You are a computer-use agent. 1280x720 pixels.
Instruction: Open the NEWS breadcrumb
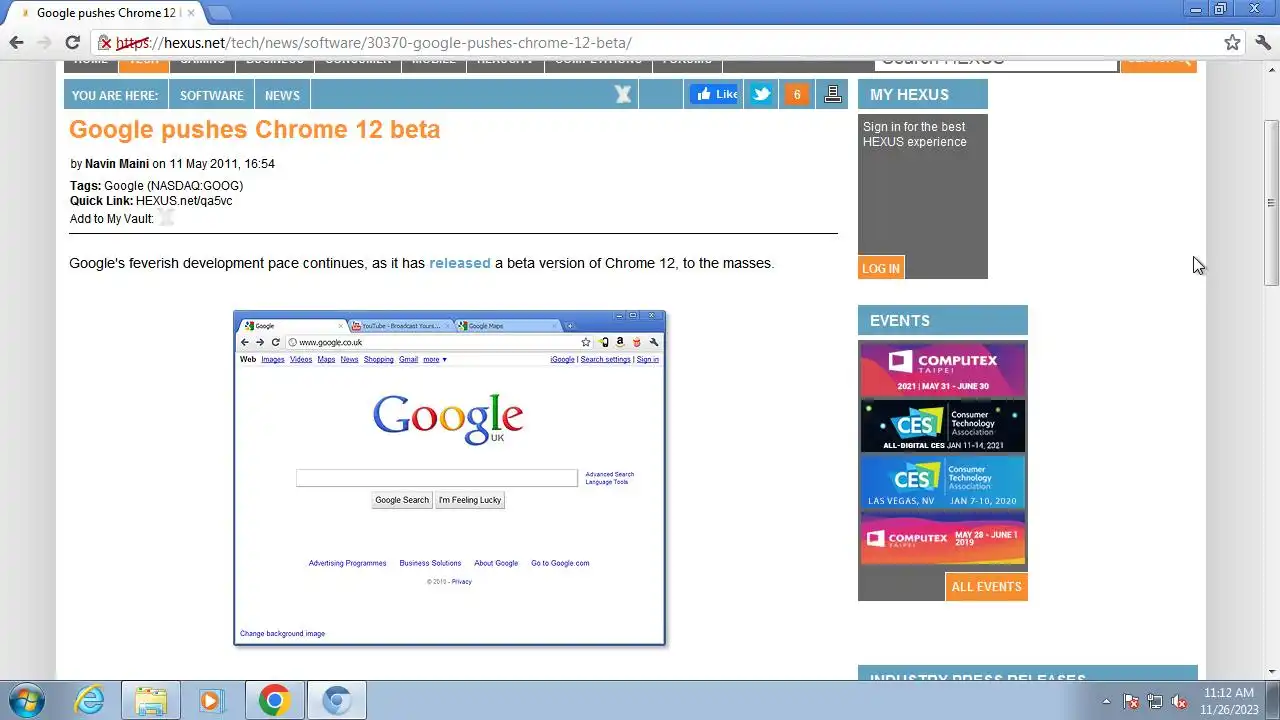282,95
